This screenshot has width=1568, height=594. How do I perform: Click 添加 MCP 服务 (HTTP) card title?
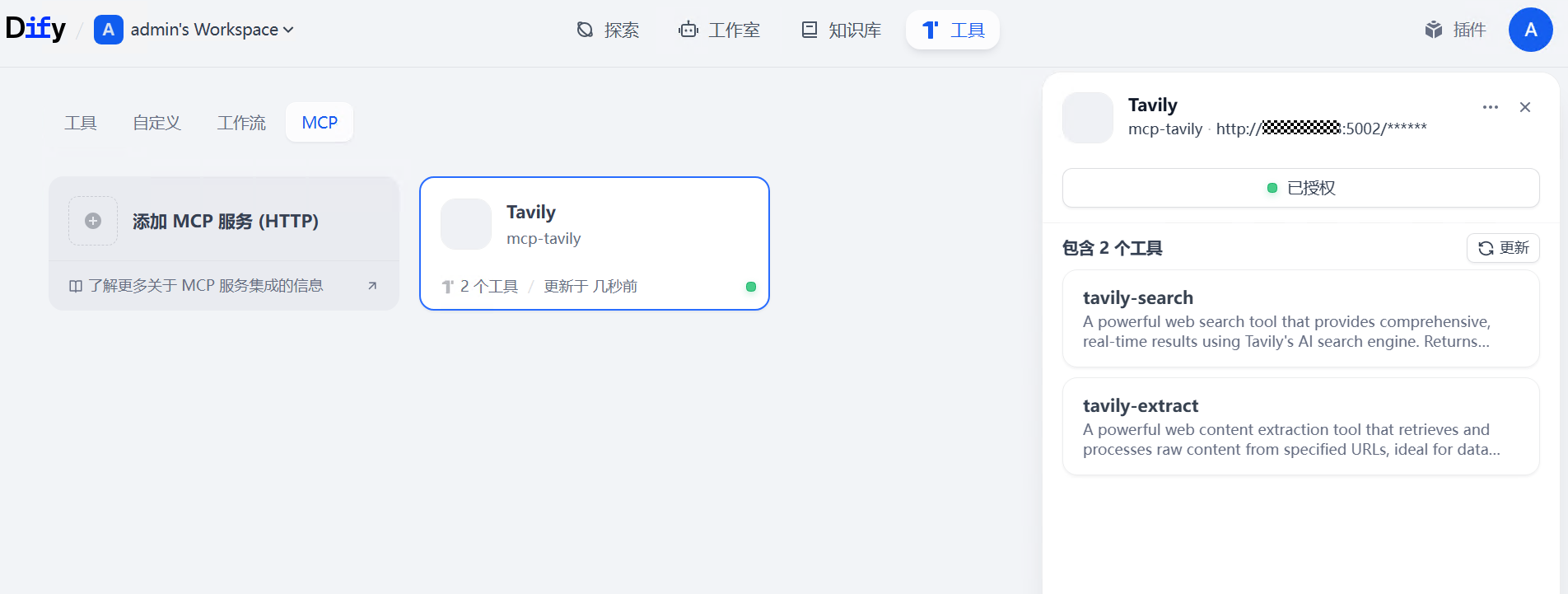tap(225, 222)
